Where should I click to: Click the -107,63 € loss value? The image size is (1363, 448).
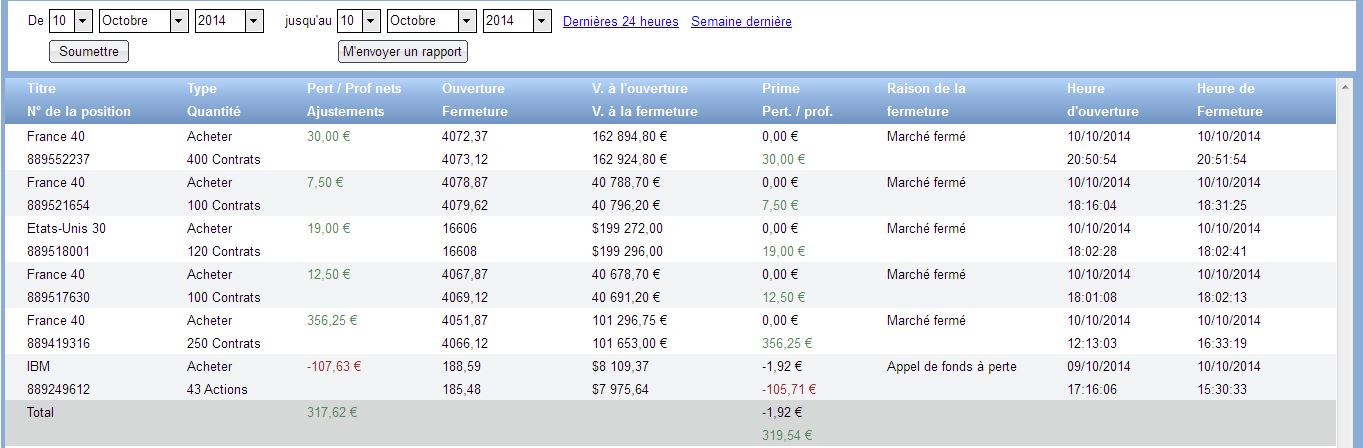pyautogui.click(x=334, y=366)
